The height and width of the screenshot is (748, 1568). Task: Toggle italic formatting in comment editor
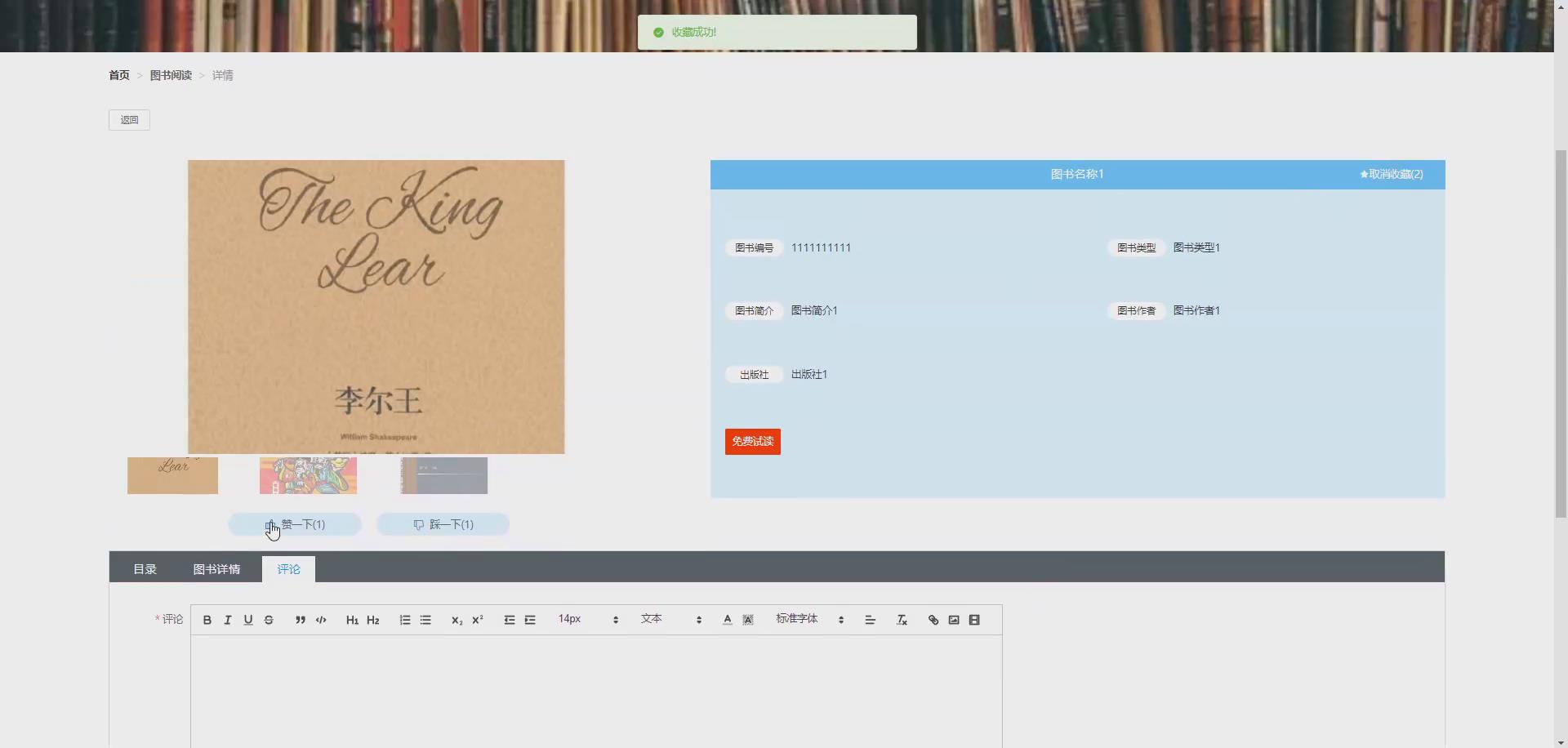[228, 620]
